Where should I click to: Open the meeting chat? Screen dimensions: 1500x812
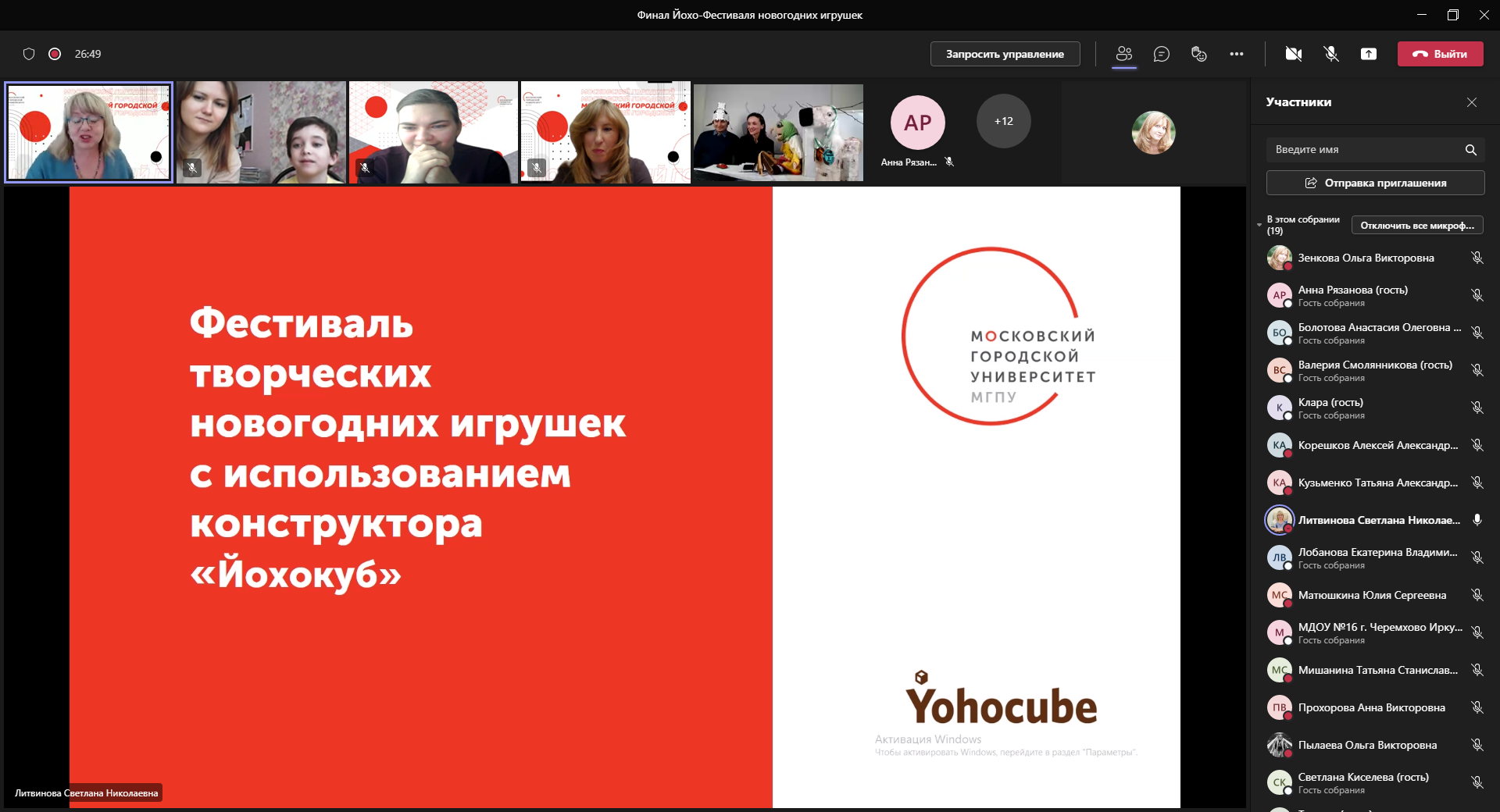(x=1162, y=54)
